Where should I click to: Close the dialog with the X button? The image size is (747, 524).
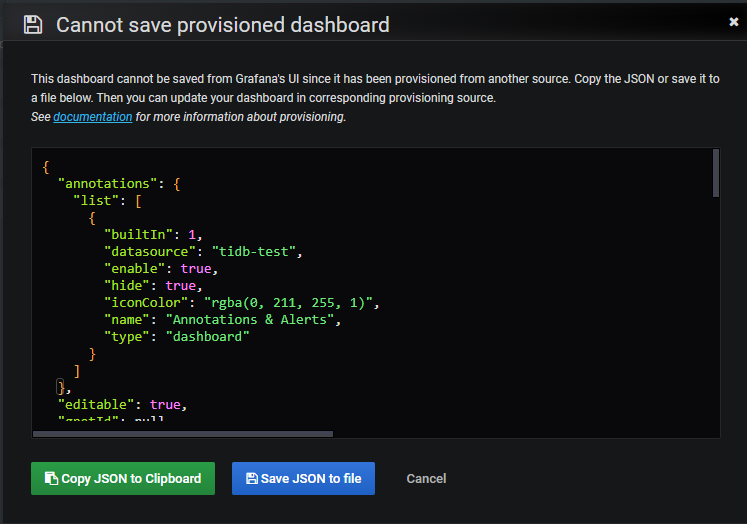(x=733, y=22)
